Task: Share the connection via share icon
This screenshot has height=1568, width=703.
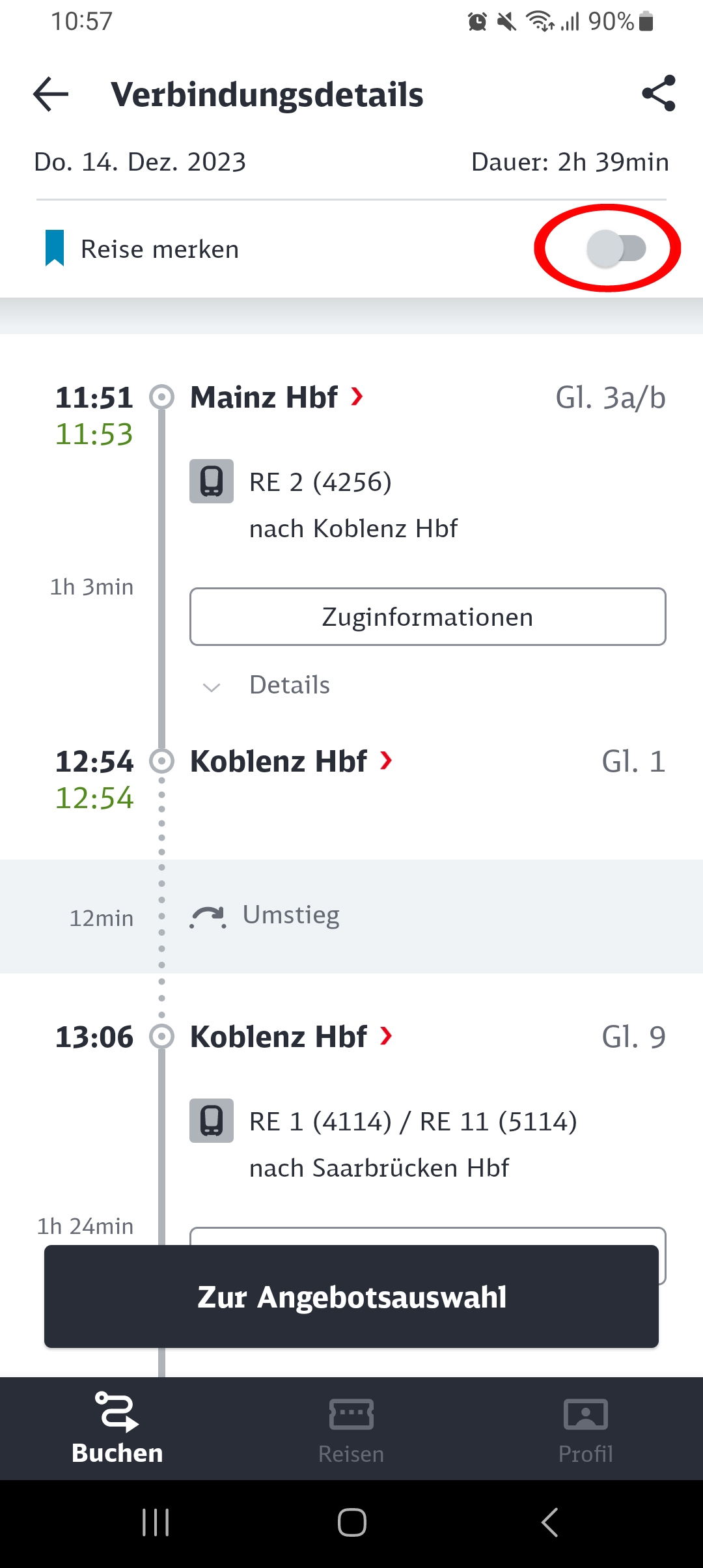Action: coord(659,93)
